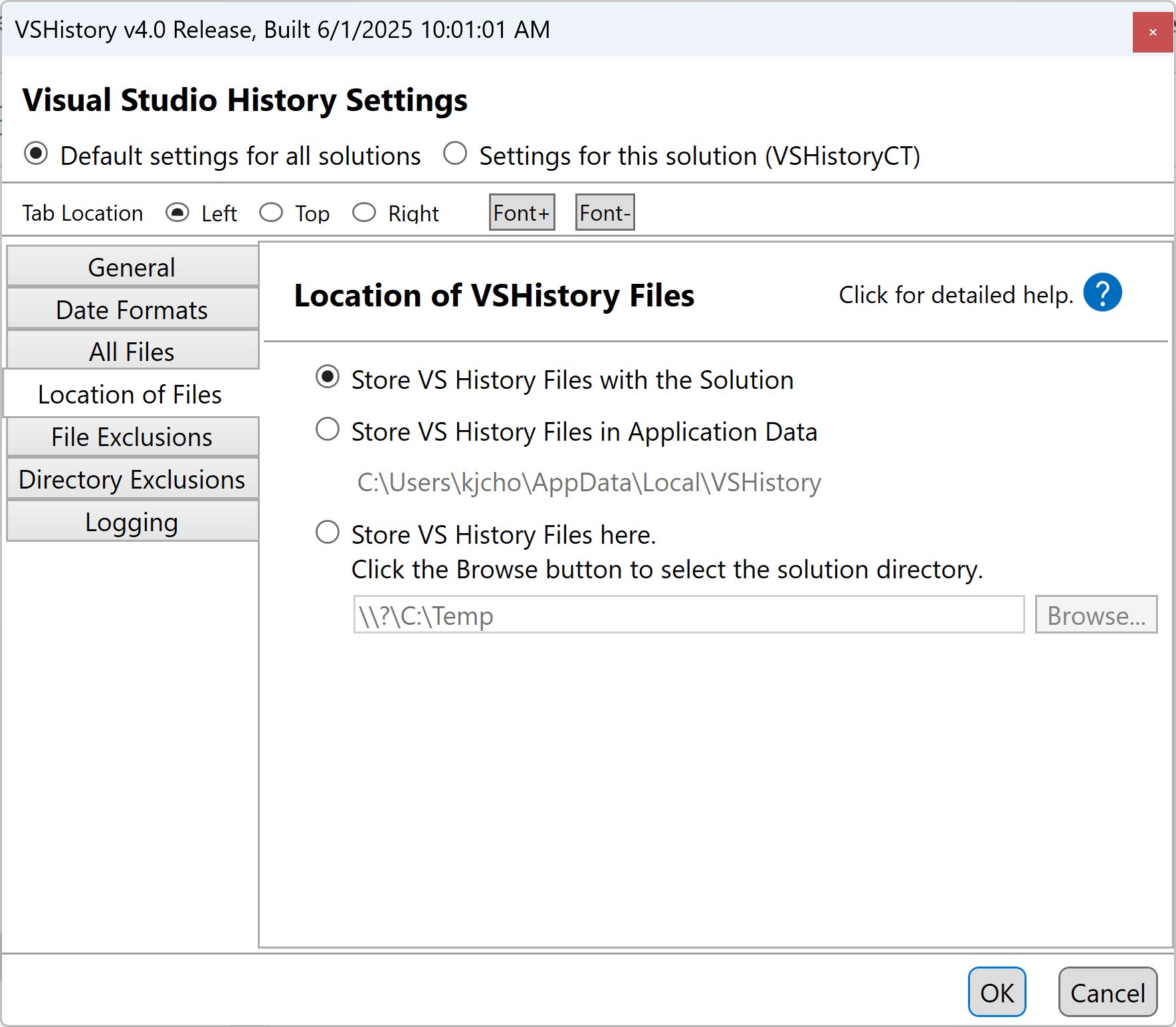Viewport: 1176px width, 1027px height.
Task: Open the File Exclusions tab
Action: (x=131, y=437)
